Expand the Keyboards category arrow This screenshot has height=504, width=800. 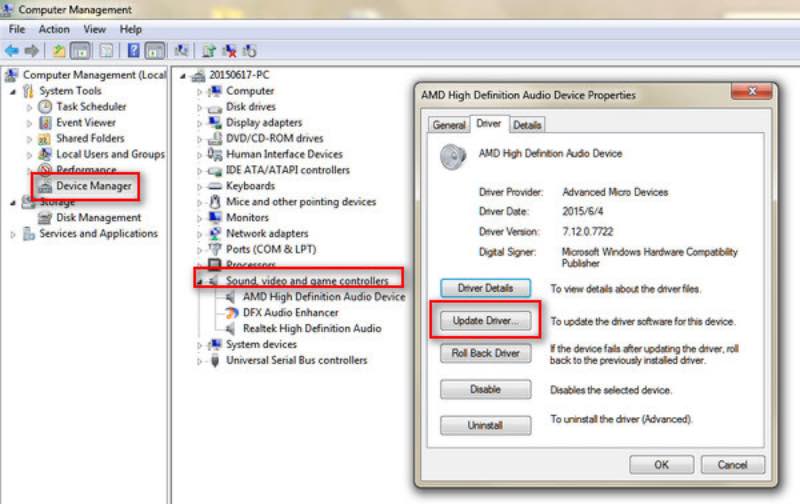click(199, 187)
